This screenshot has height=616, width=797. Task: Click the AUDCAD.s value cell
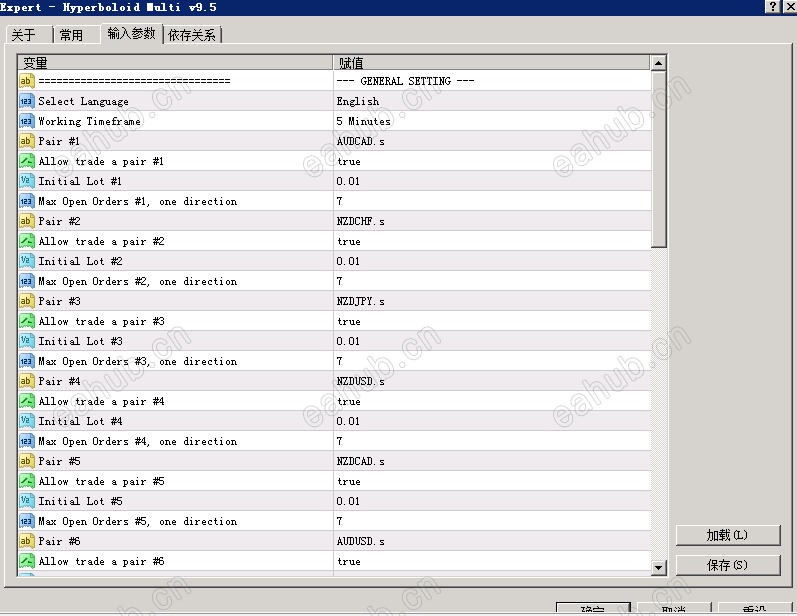492,141
